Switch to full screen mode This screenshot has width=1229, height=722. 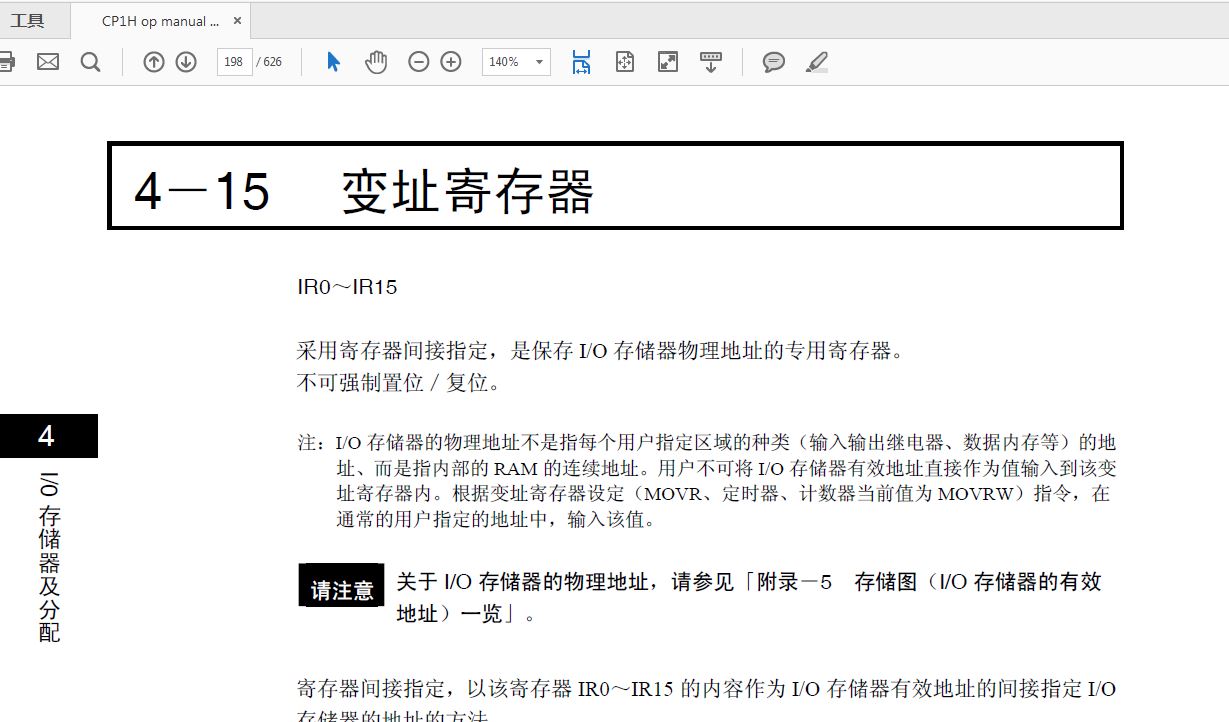coord(668,62)
